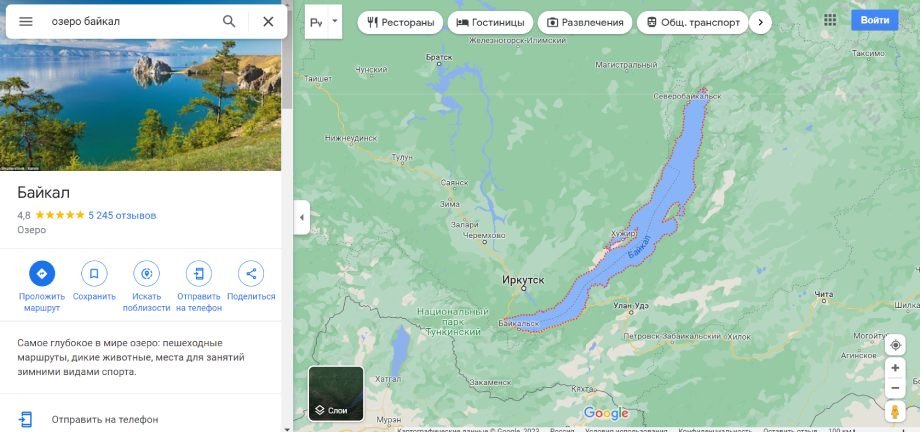The image size is (920, 432).
Task: Filter map by Общ. транспорт
Action: point(692,22)
